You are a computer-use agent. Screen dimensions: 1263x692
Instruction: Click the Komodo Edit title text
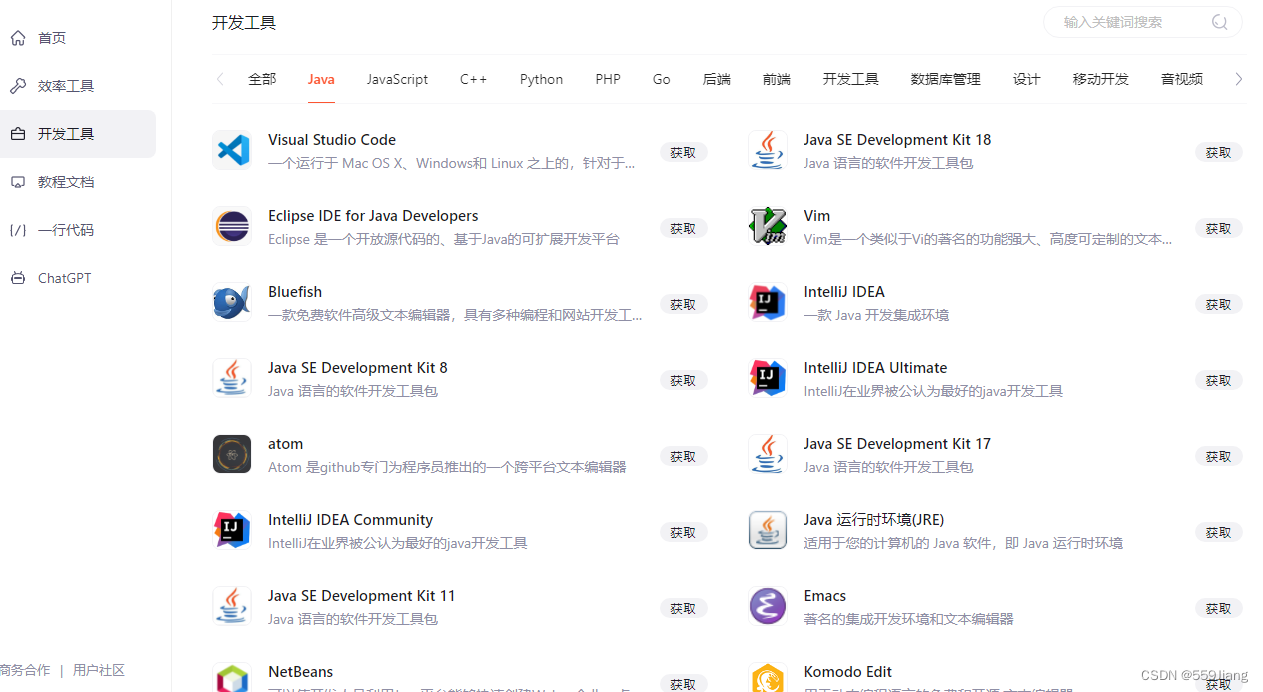click(x=847, y=672)
